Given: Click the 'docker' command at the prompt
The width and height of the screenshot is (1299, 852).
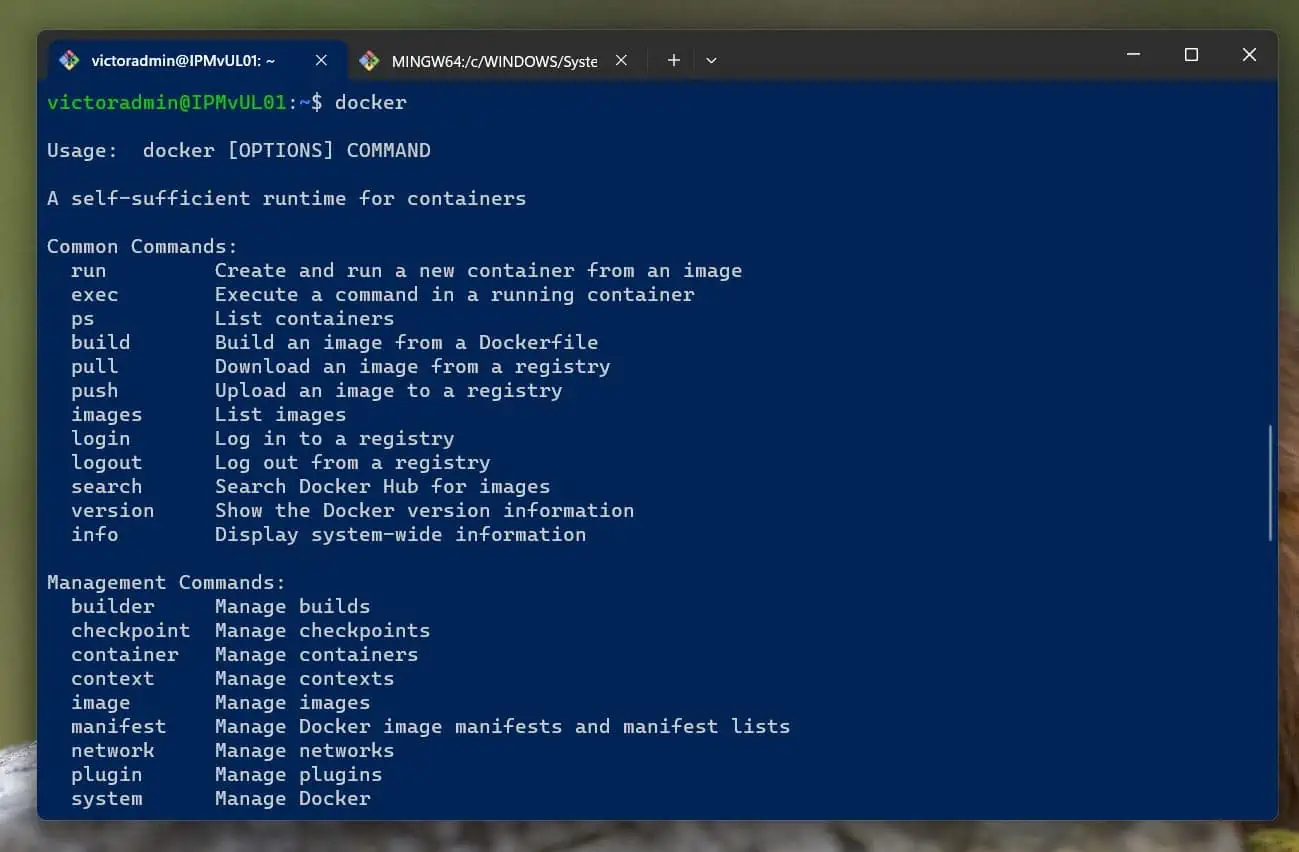Looking at the screenshot, I should tap(371, 102).
